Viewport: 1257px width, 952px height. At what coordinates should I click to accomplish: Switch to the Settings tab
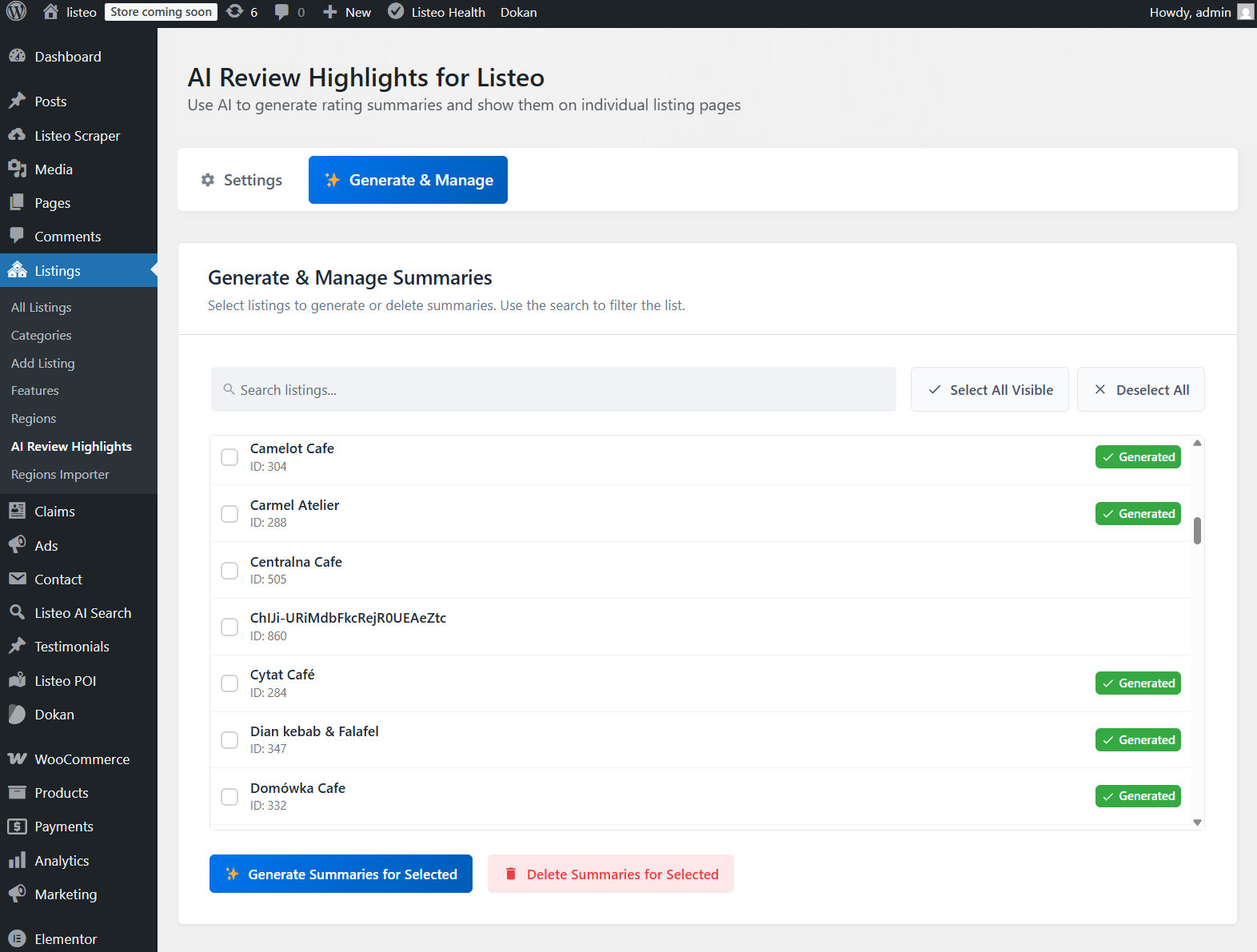[241, 180]
